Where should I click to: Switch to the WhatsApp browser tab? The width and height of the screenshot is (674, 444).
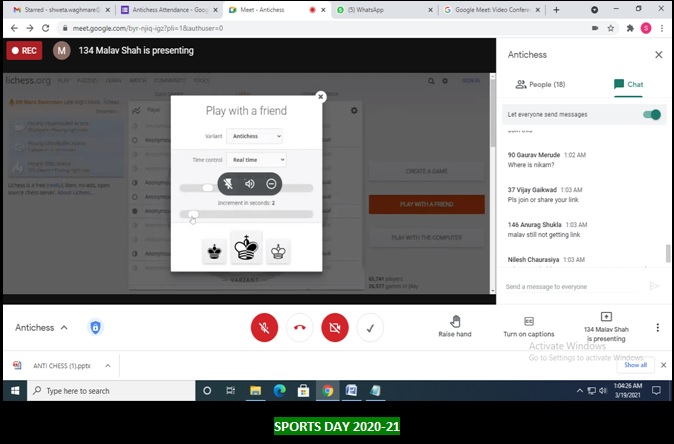385,10
